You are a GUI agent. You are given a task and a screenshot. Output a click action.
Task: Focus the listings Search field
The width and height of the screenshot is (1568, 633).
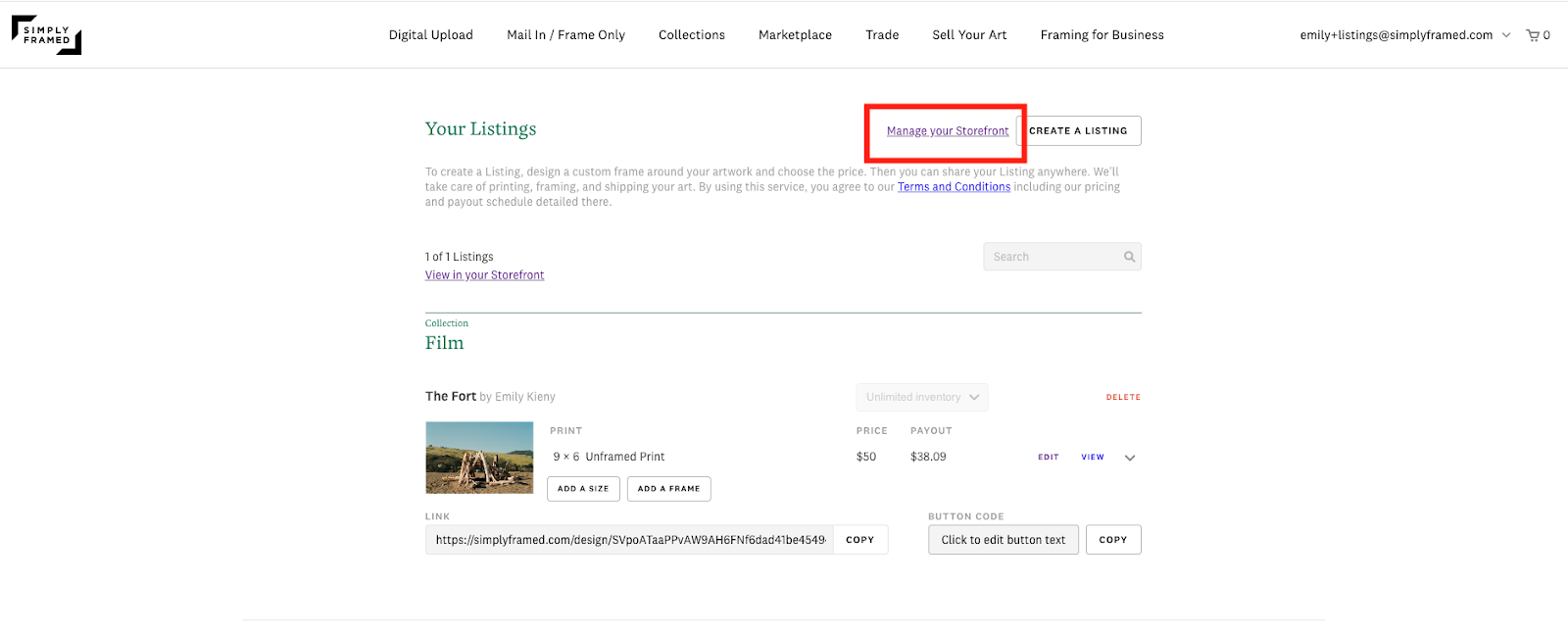(x=1062, y=257)
